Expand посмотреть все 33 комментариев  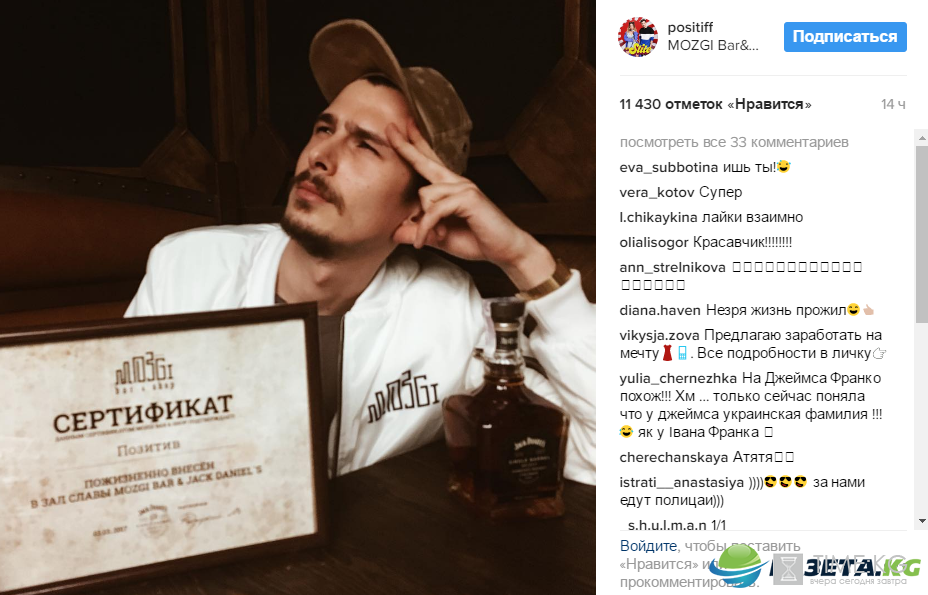click(x=734, y=142)
